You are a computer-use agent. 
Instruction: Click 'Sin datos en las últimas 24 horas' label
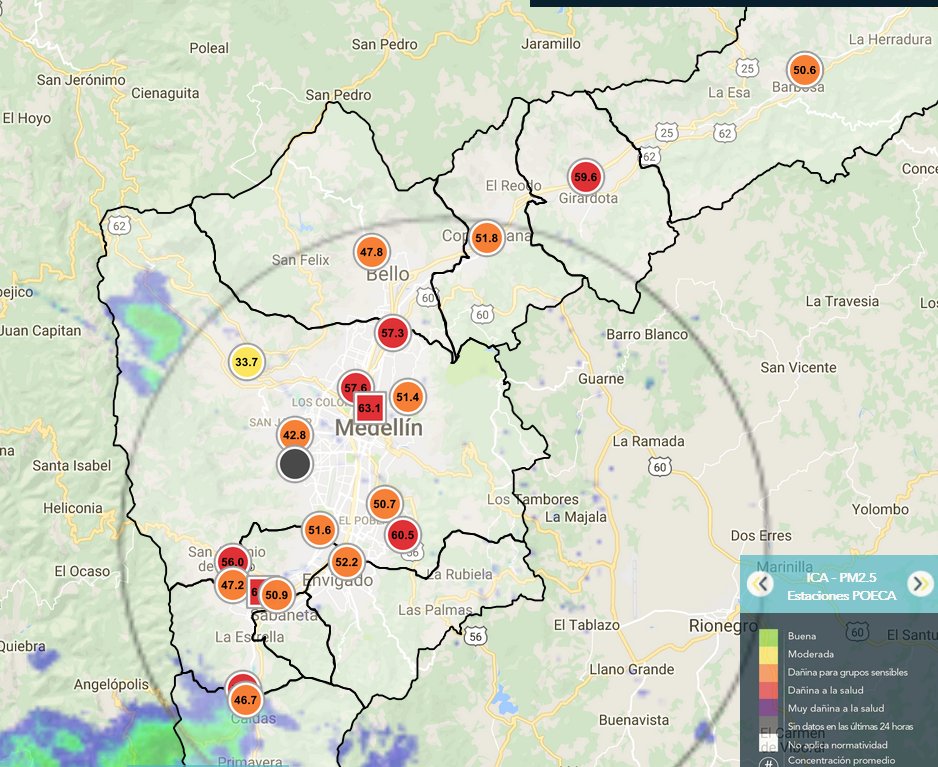[850, 726]
